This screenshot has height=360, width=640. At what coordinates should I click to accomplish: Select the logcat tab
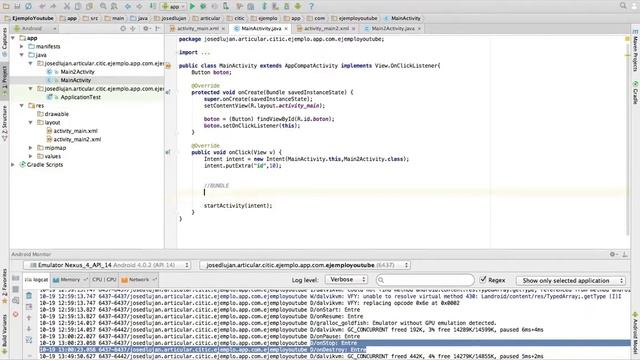[36, 280]
